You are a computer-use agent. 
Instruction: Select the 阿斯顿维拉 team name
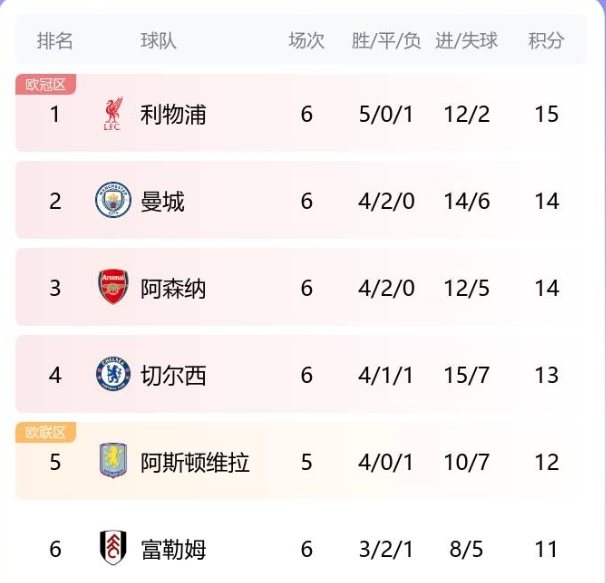tap(195, 462)
